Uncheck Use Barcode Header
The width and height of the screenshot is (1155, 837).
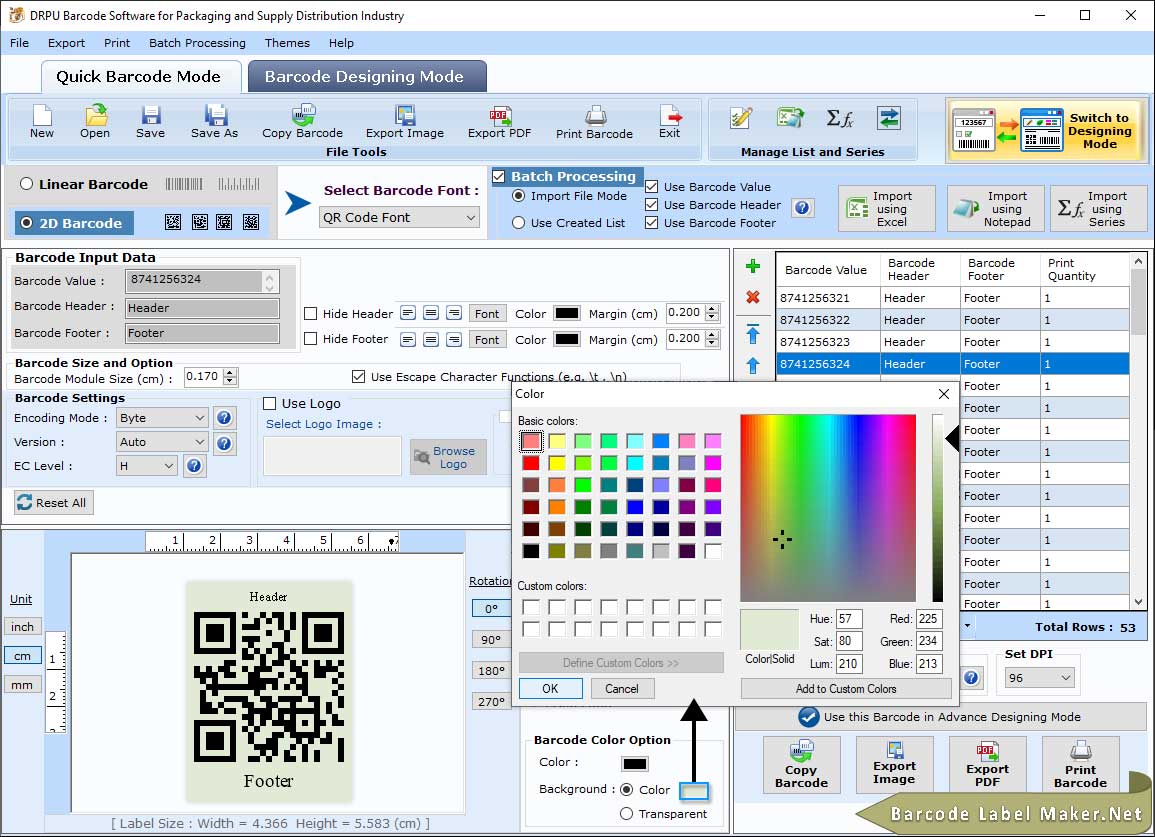[x=651, y=205]
